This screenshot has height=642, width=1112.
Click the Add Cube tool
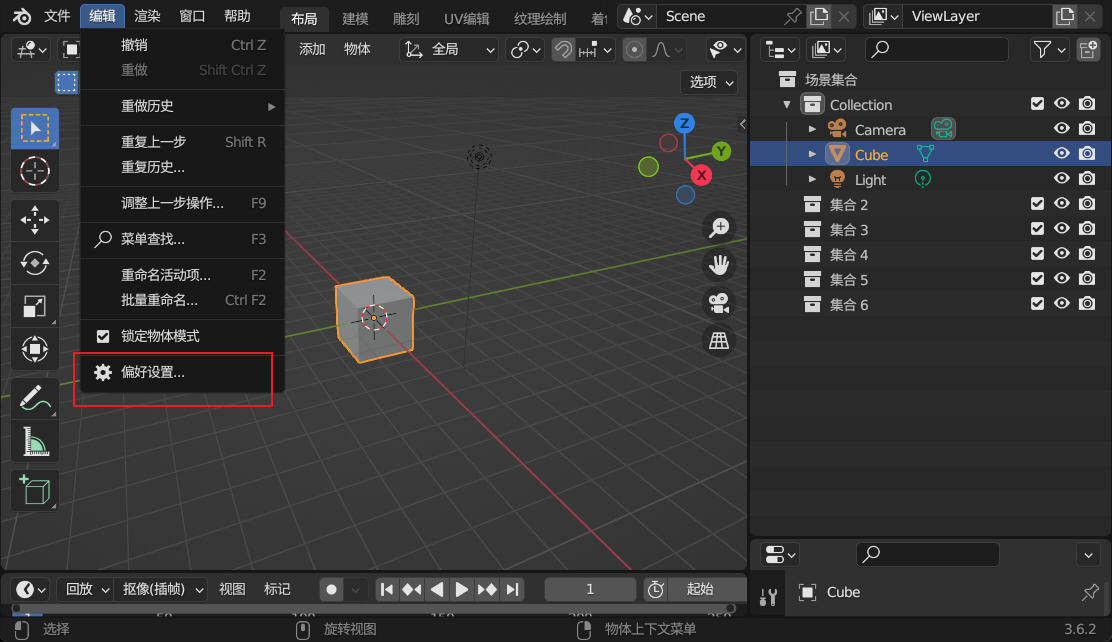point(35,490)
